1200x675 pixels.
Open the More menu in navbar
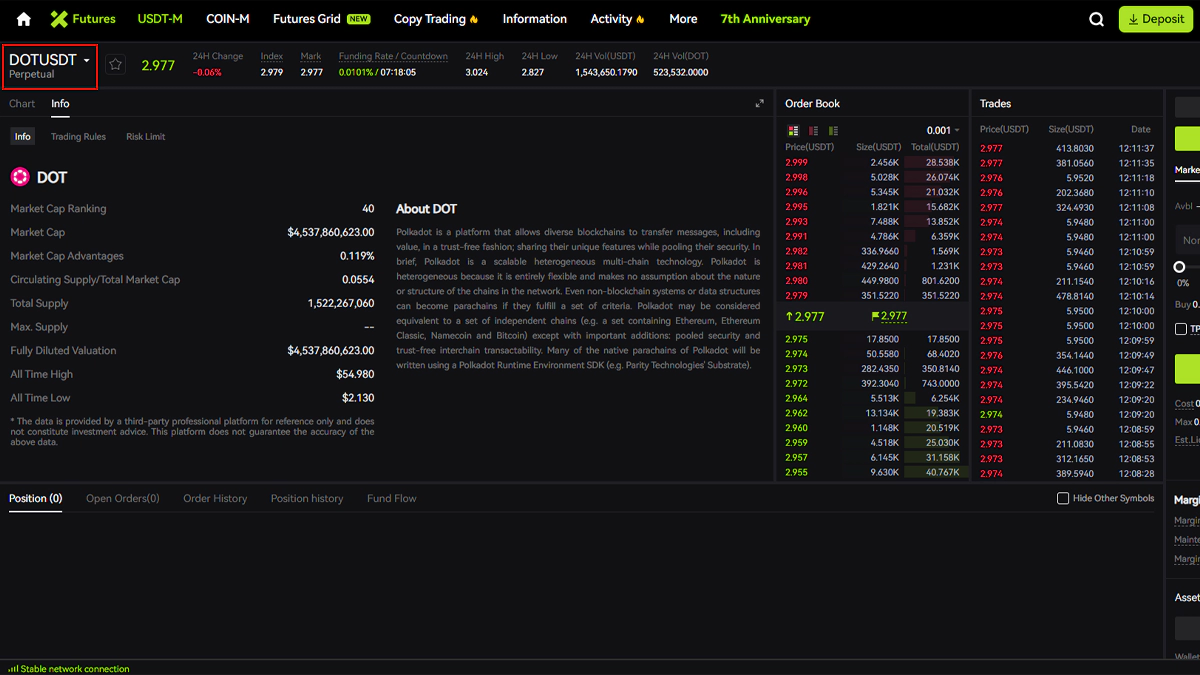683,19
